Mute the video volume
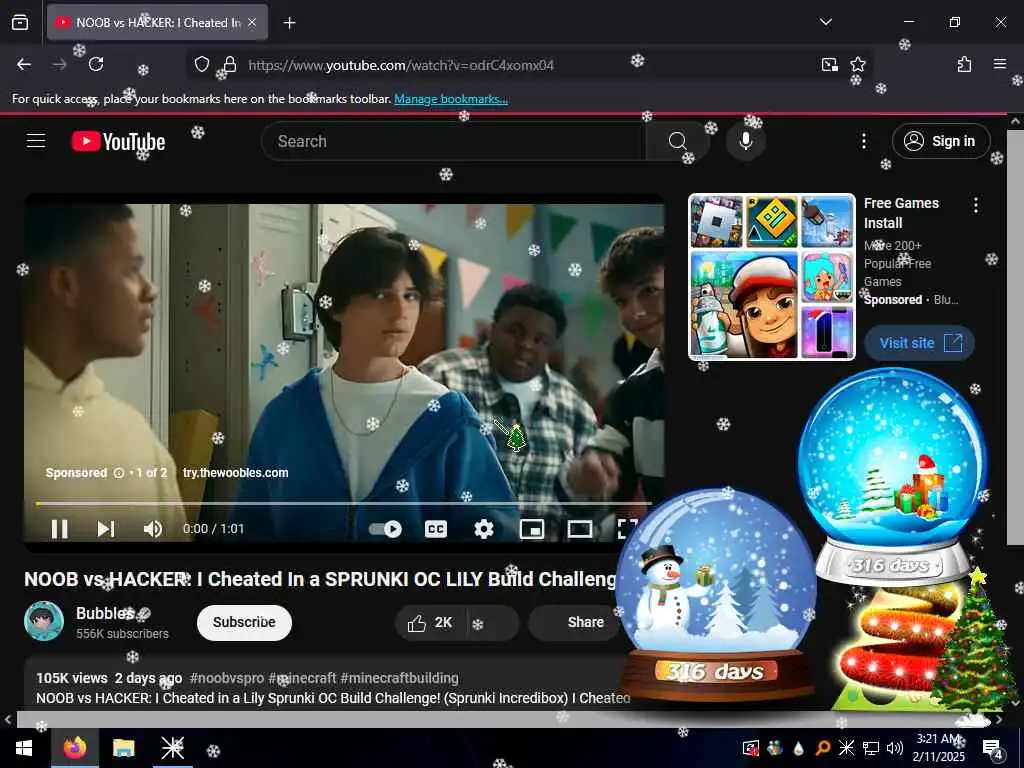1024x768 pixels. (152, 528)
